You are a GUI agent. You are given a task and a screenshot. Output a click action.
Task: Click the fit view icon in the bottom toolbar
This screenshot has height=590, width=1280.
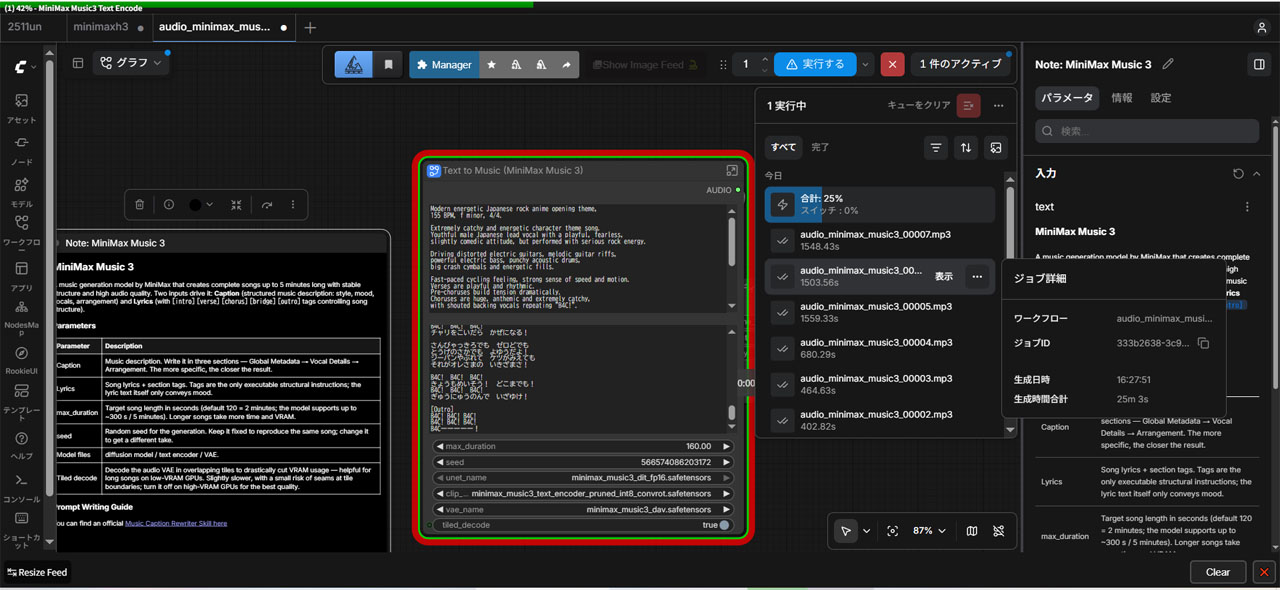[893, 531]
